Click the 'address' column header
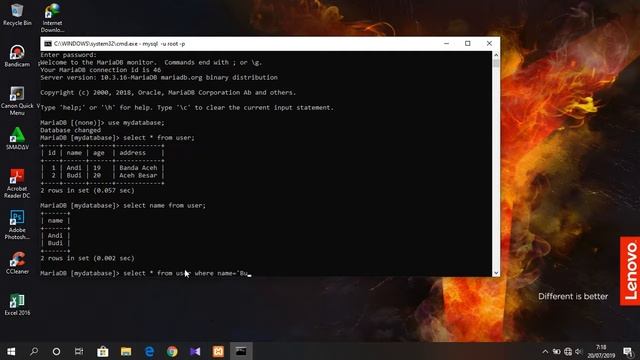640x360 pixels. tap(132, 153)
